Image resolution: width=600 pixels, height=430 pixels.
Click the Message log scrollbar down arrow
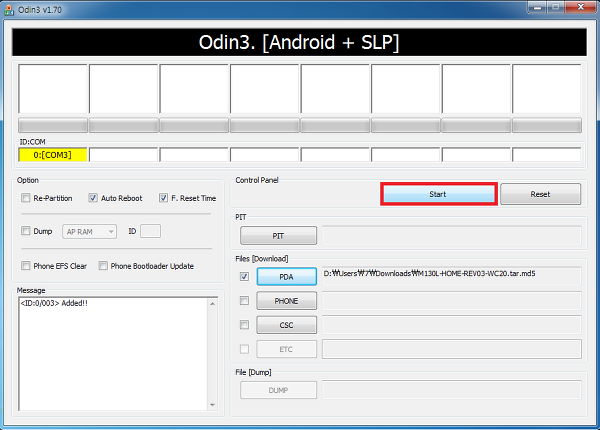point(213,405)
